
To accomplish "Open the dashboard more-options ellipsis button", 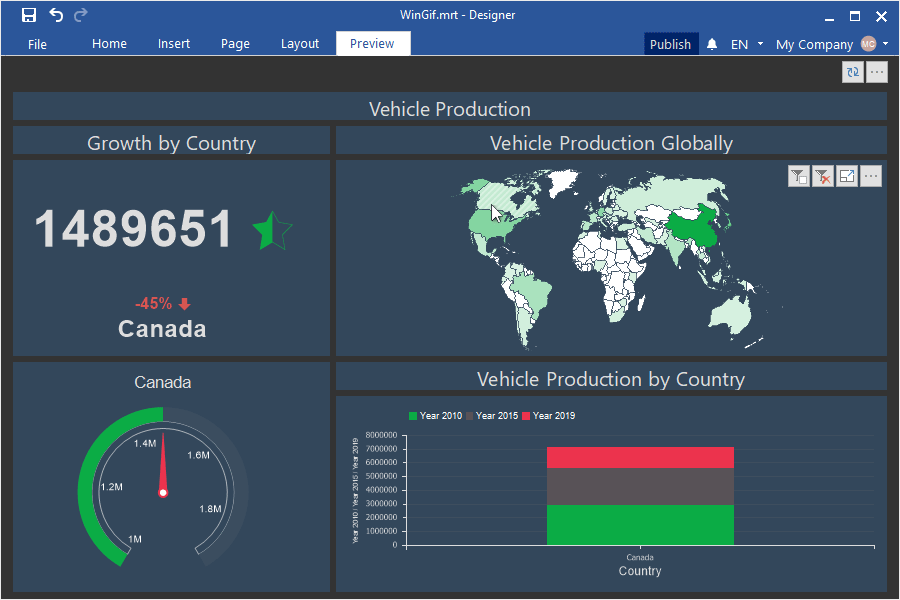I will point(876,72).
